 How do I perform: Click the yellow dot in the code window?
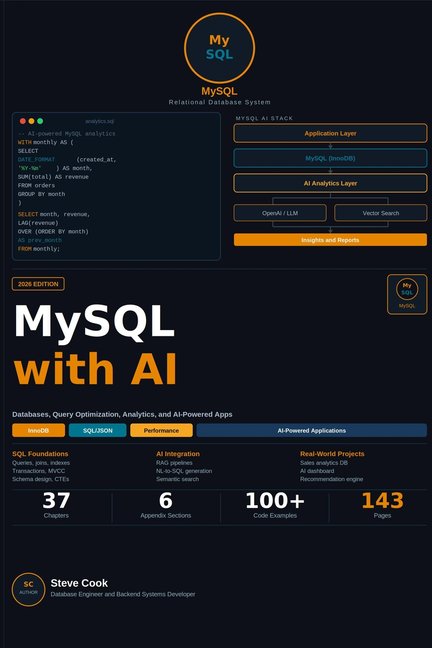pos(31,121)
